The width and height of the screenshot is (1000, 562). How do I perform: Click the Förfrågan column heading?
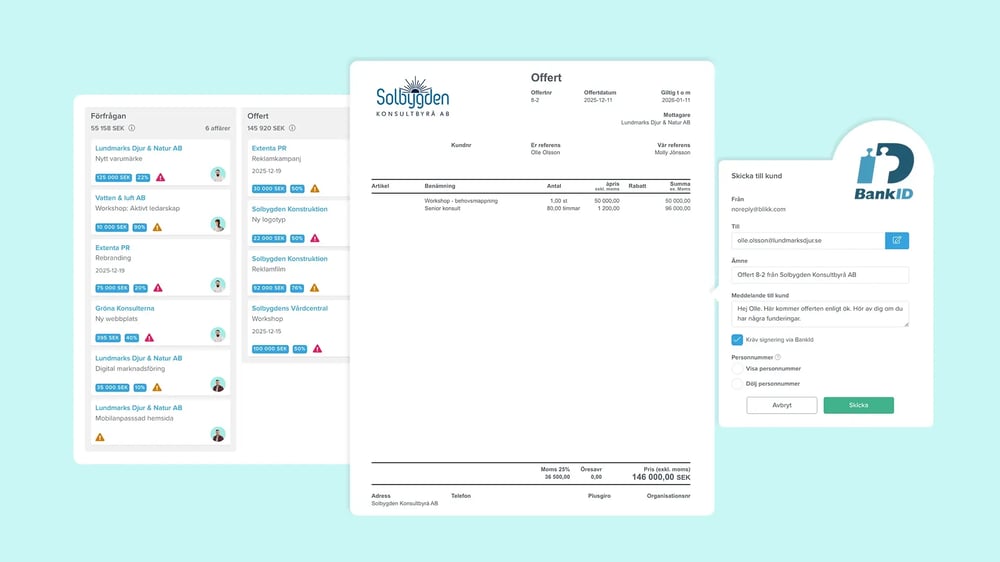tap(108, 116)
